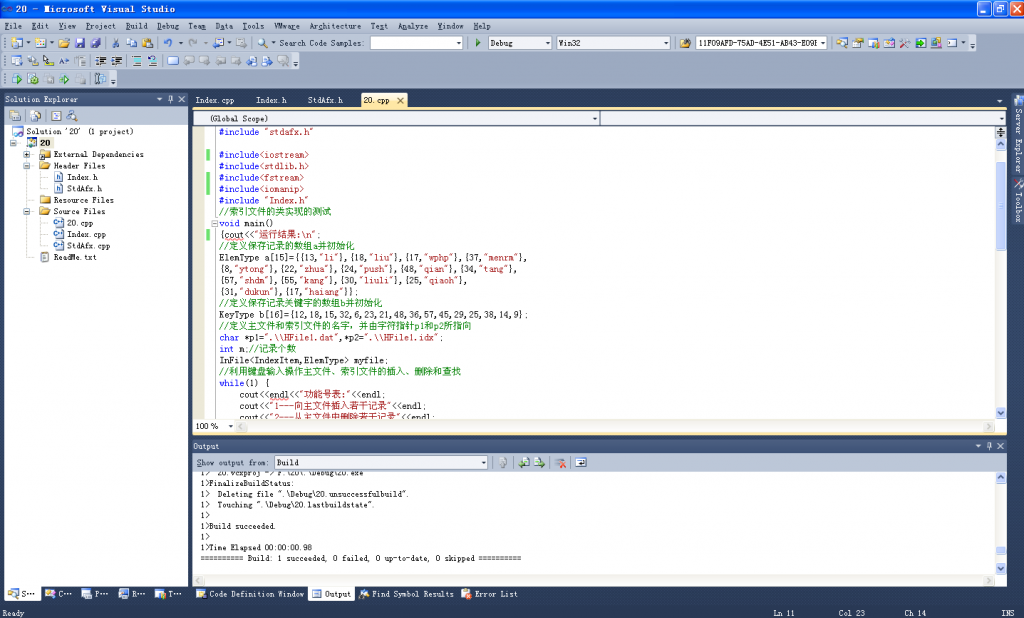Toggle auto-hide pin on Solution Explorer

pyautogui.click(x=169, y=99)
